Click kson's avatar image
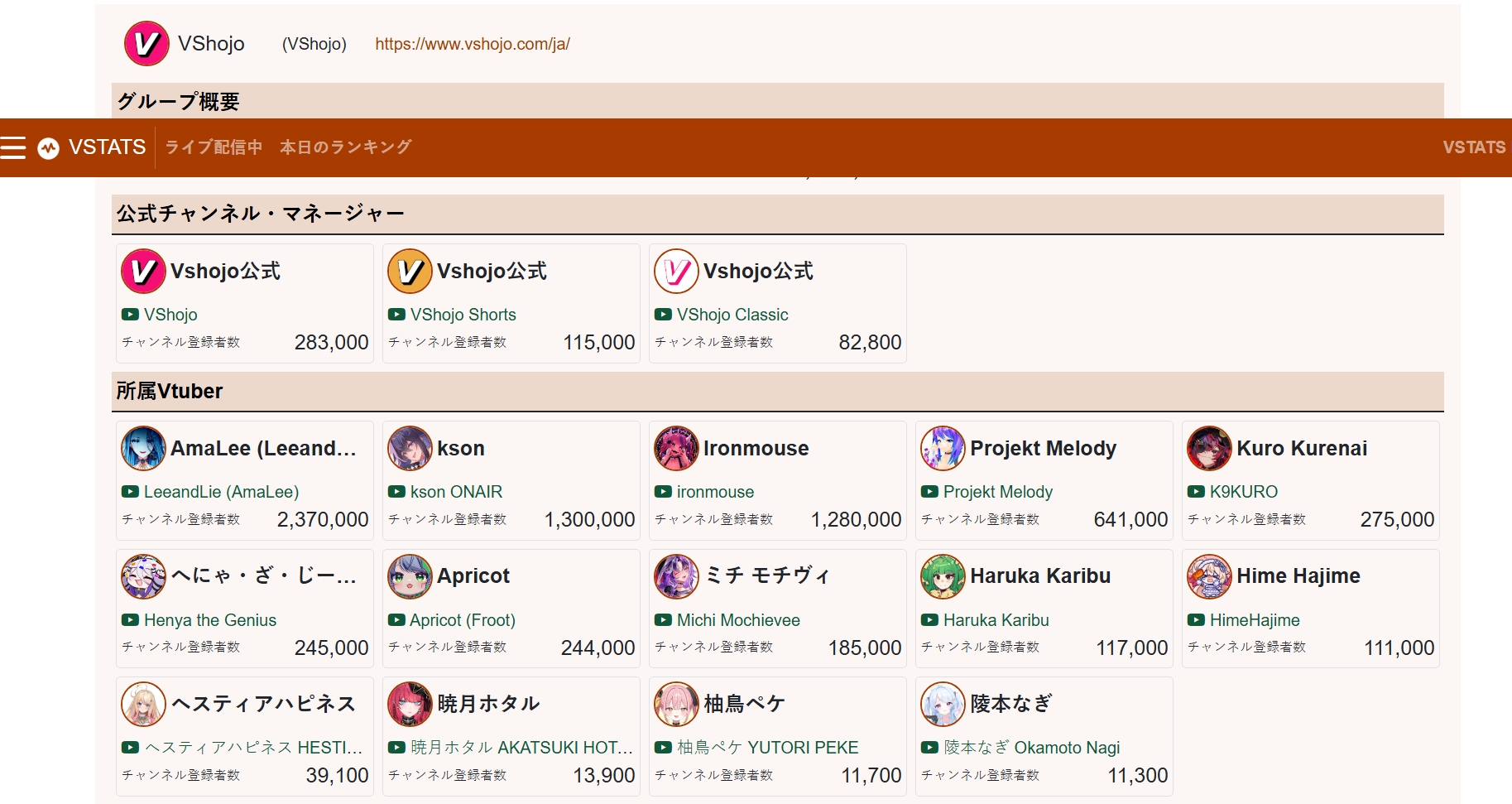Screen dimensions: 1512x804 [410, 448]
